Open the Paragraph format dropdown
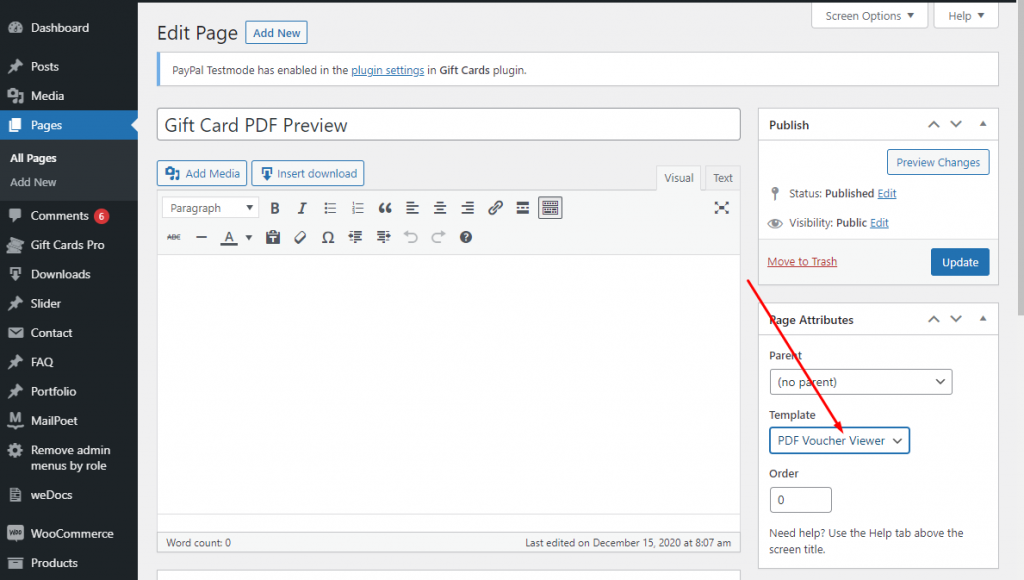Screen dimensions: 1024x580 coord(210,208)
